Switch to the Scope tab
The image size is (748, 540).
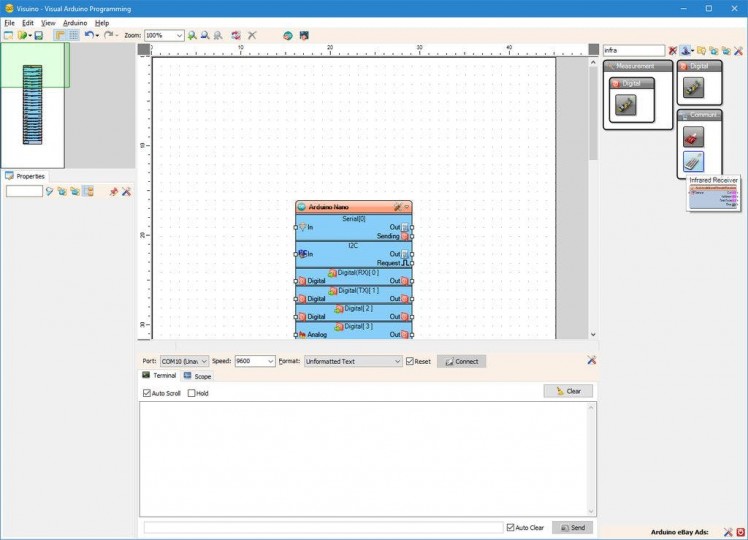[197, 376]
